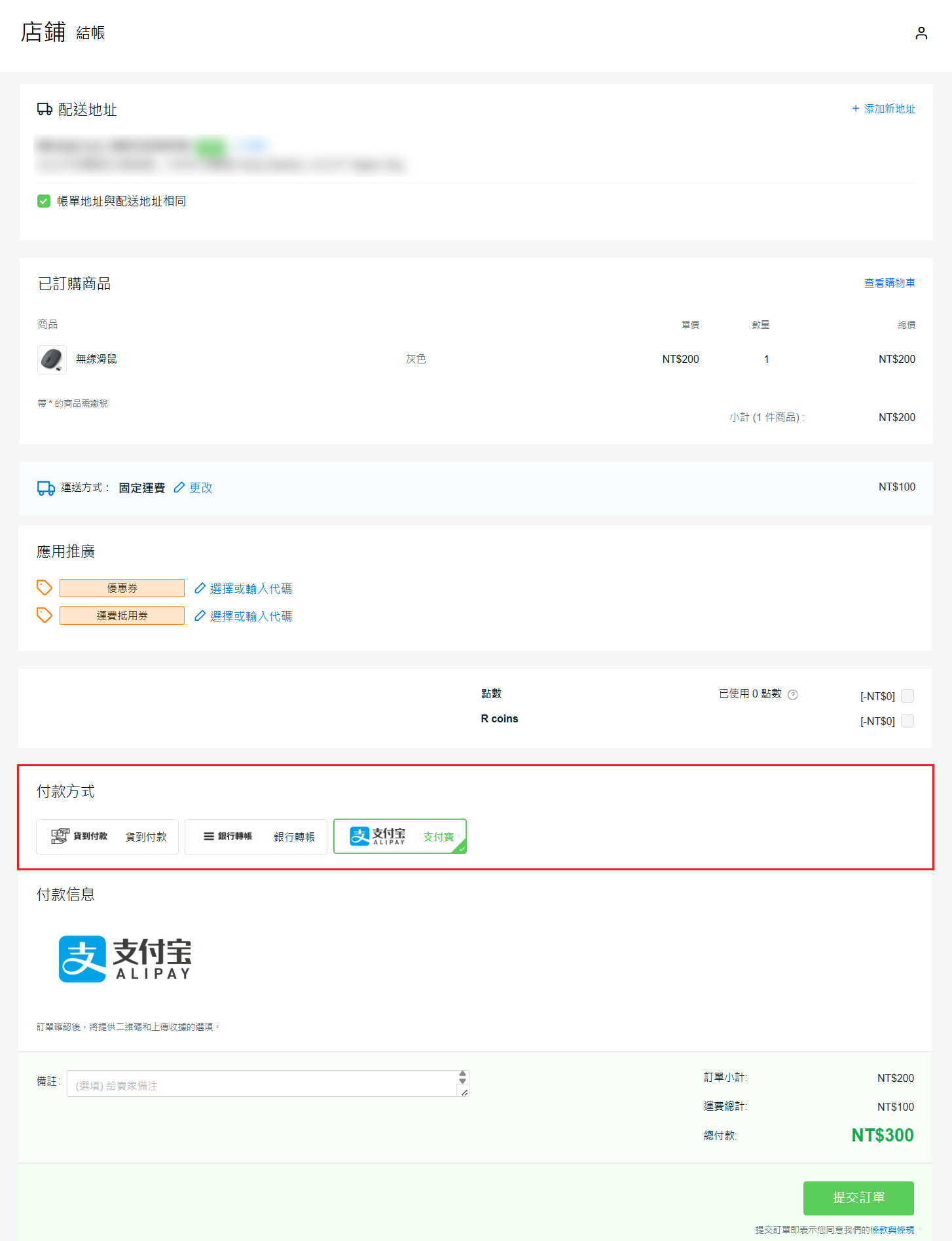The image size is (952, 1241).
Task: Enable the R coins checkbox
Action: coord(907,720)
